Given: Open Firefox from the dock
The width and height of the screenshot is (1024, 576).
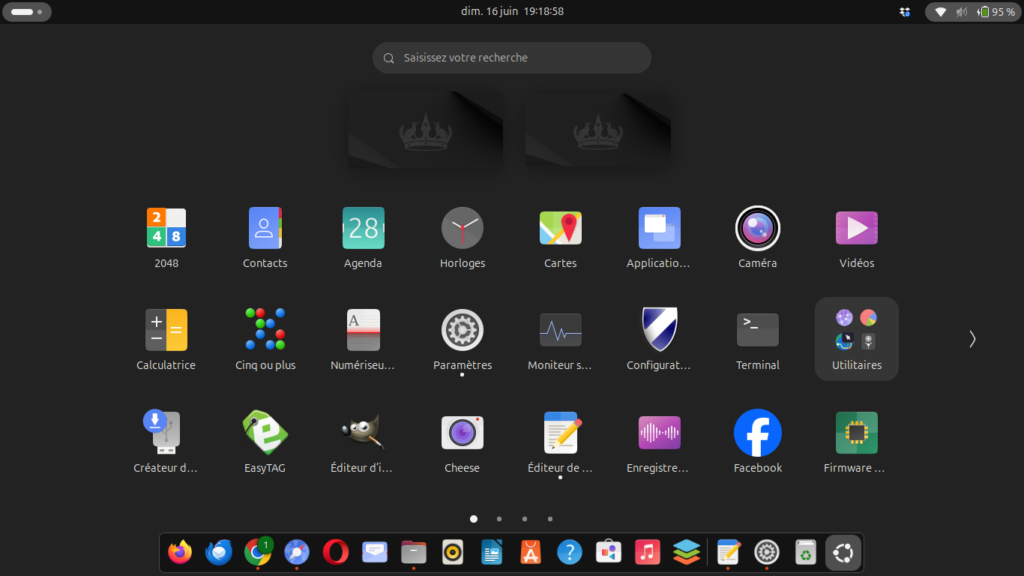Looking at the screenshot, I should point(180,552).
